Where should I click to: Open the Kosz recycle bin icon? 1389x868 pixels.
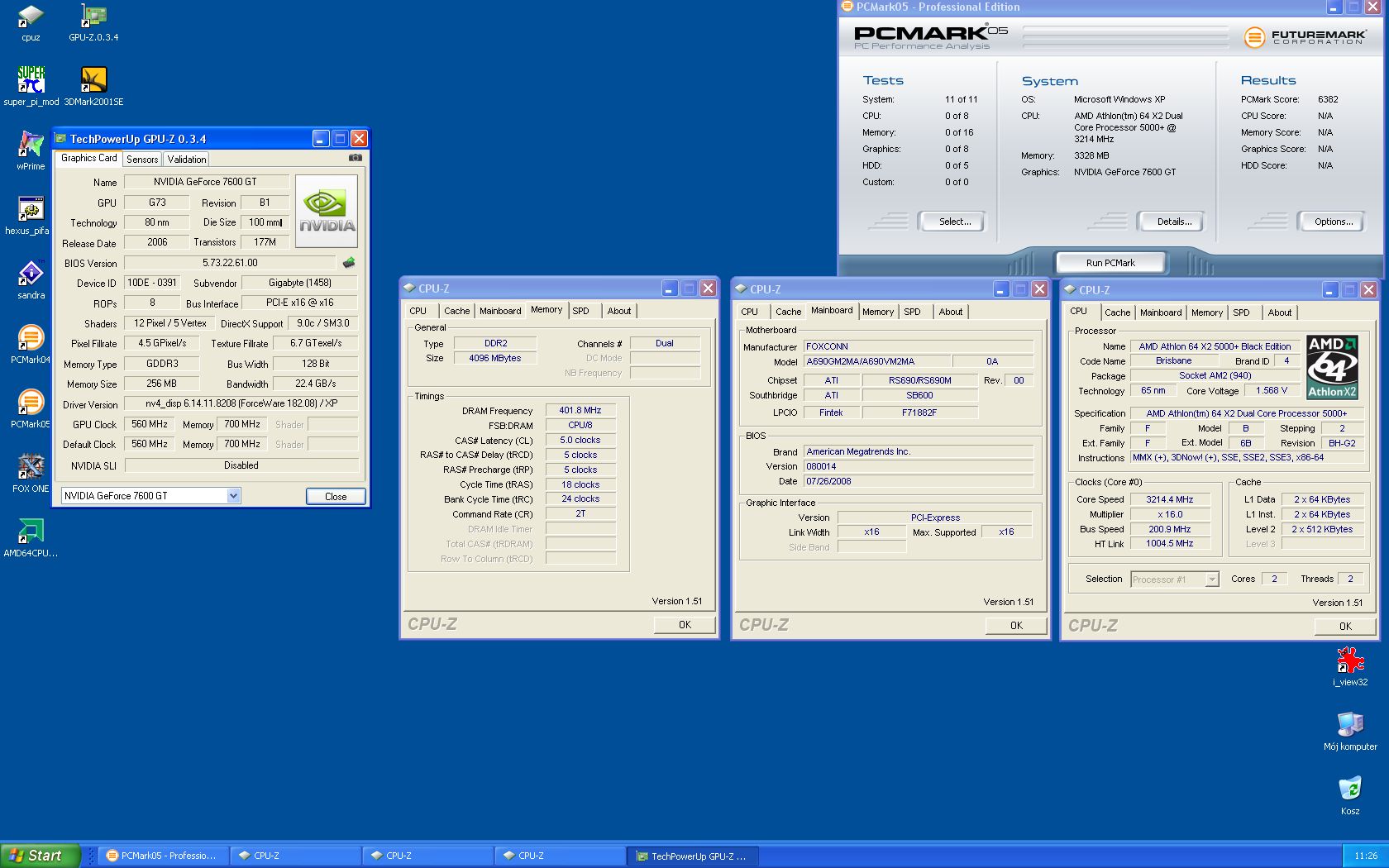[x=1350, y=795]
